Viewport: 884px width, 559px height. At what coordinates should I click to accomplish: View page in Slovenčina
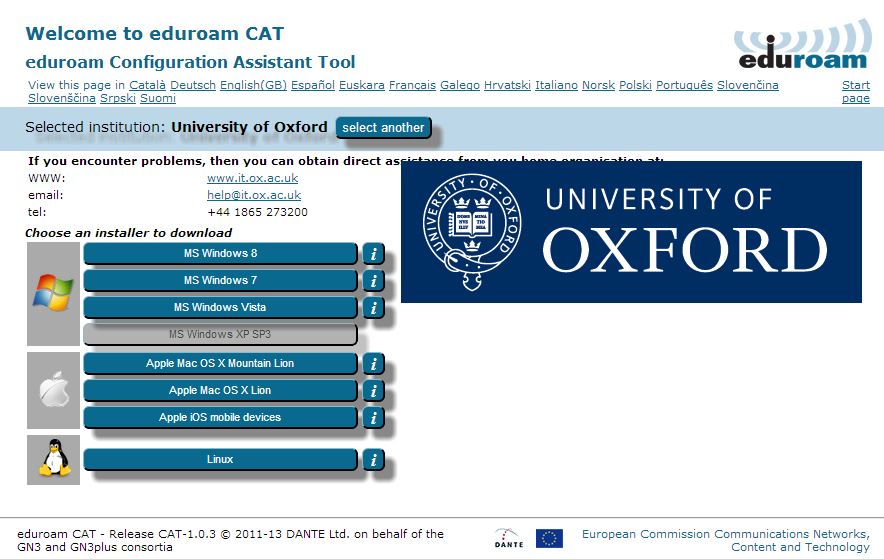748,85
